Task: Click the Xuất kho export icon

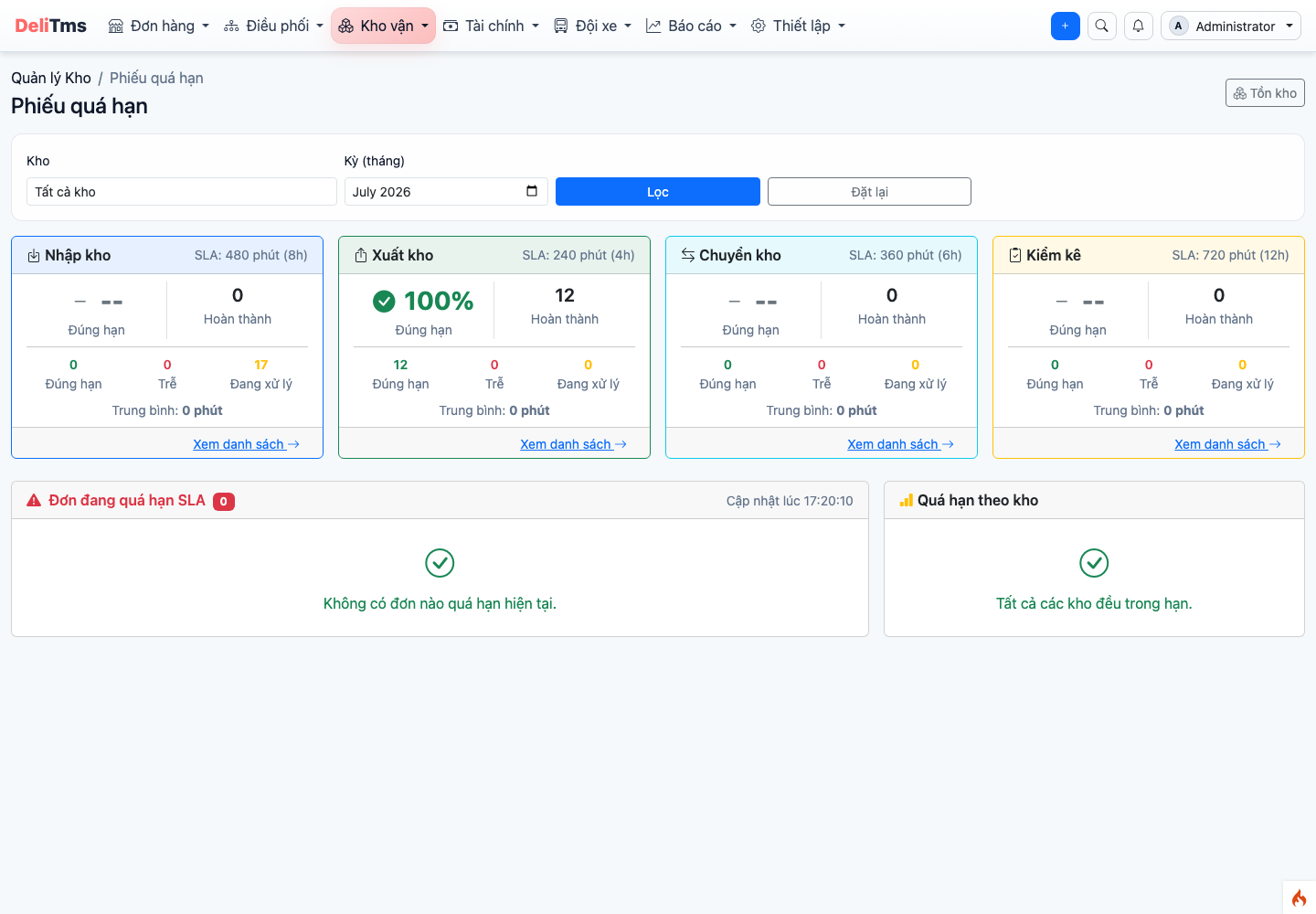Action: pyautogui.click(x=361, y=256)
